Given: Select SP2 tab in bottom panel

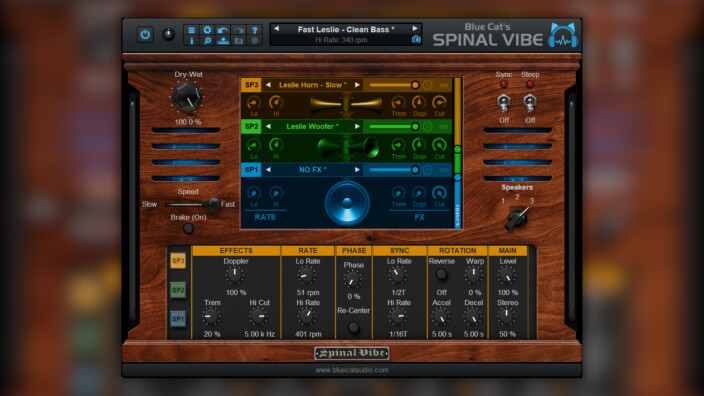Looking at the screenshot, I should pyautogui.click(x=178, y=290).
